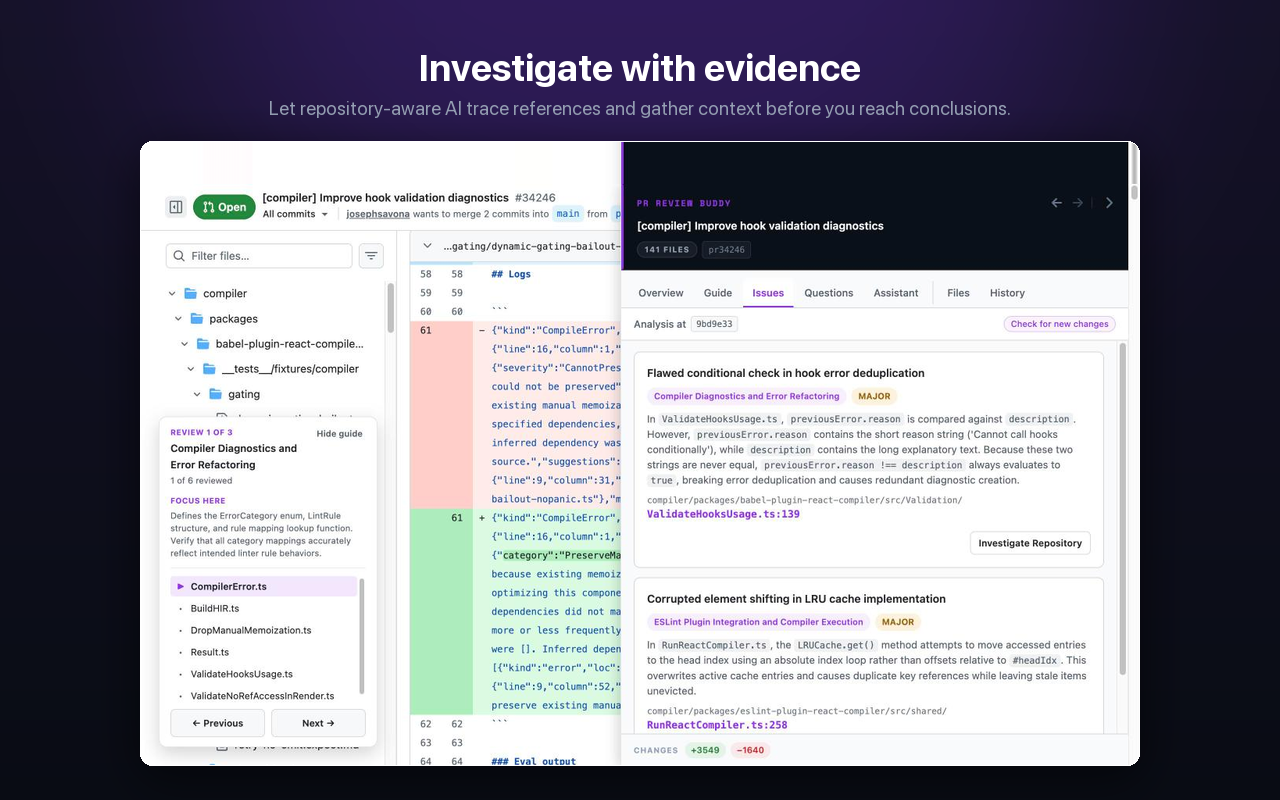Select CompilerError.ts in the review guide
This screenshot has width=1280, height=800.
[264, 587]
